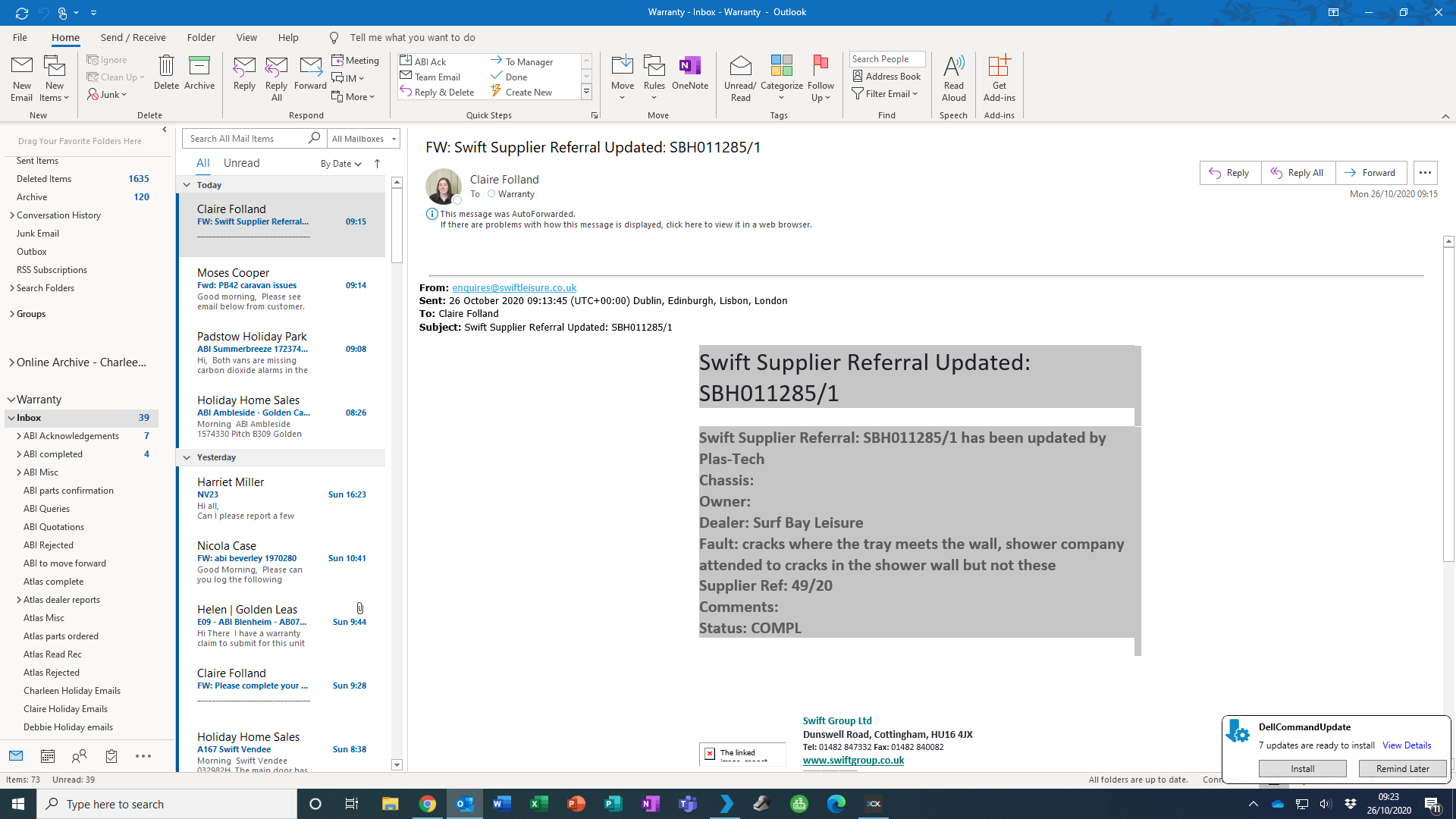Open the Tasks view icon in navigation bar
The height and width of the screenshot is (819, 1456).
[111, 756]
